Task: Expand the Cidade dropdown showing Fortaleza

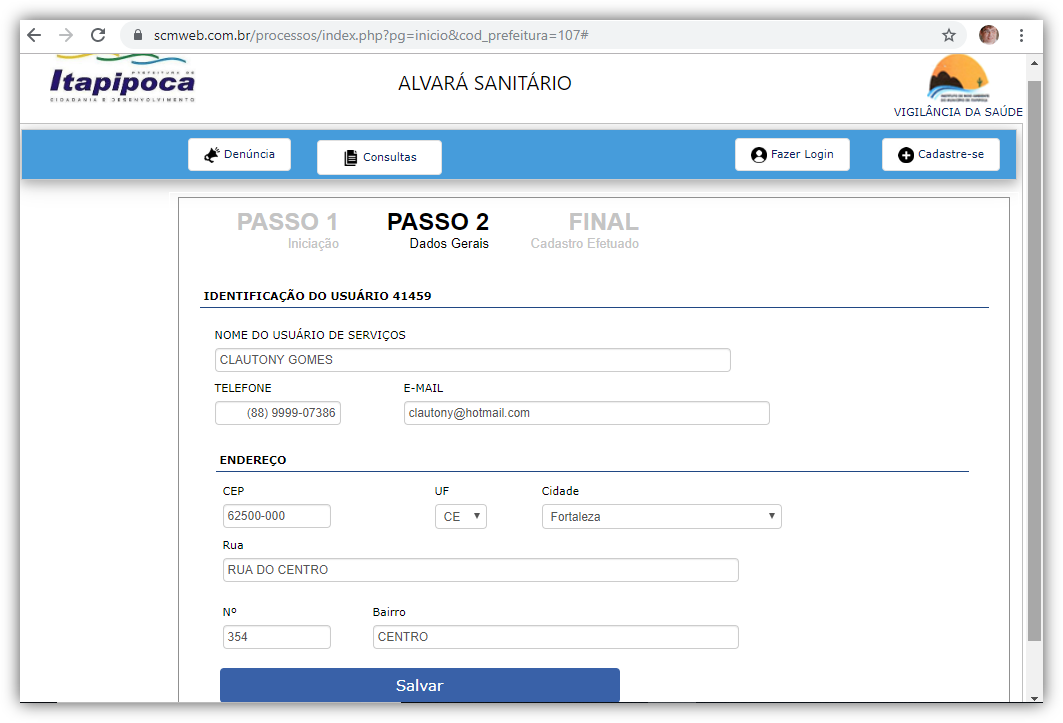Action: pyautogui.click(x=661, y=517)
